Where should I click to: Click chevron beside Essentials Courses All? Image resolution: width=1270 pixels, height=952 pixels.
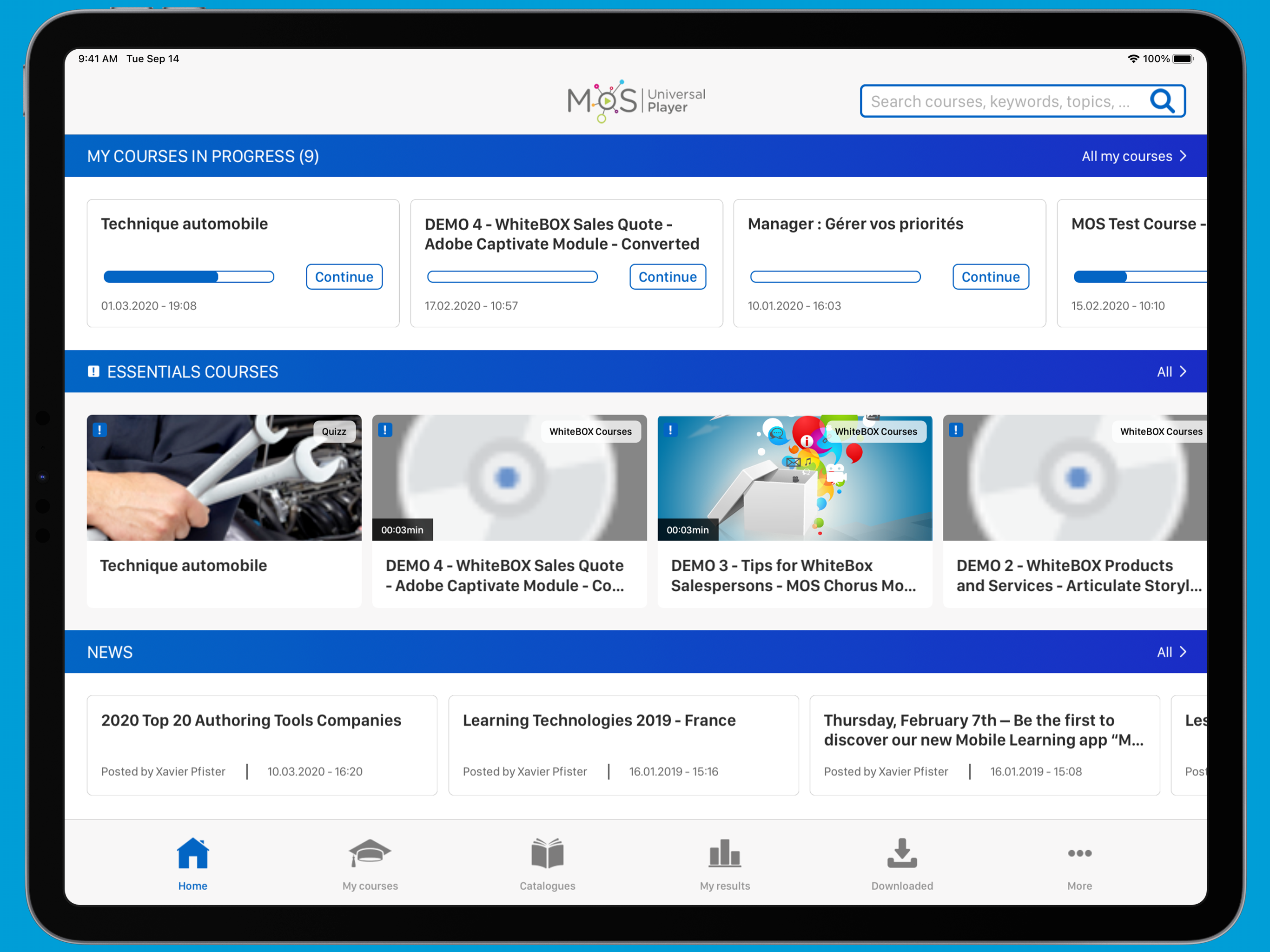(1184, 371)
